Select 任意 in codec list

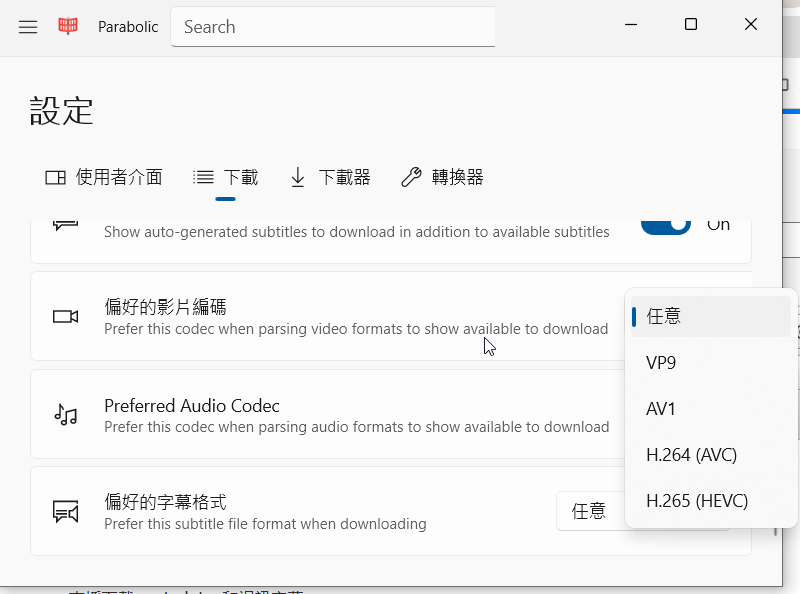[710, 316]
